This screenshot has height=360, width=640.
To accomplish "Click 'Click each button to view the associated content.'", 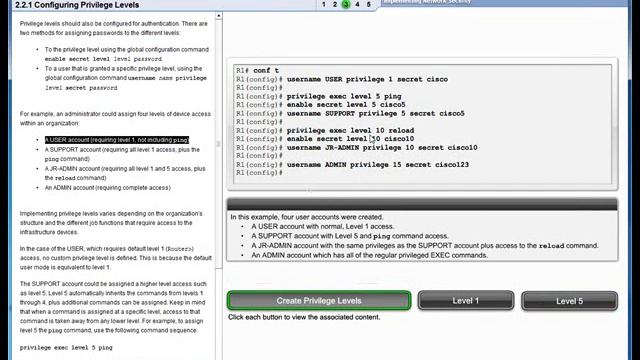I will point(304,317).
